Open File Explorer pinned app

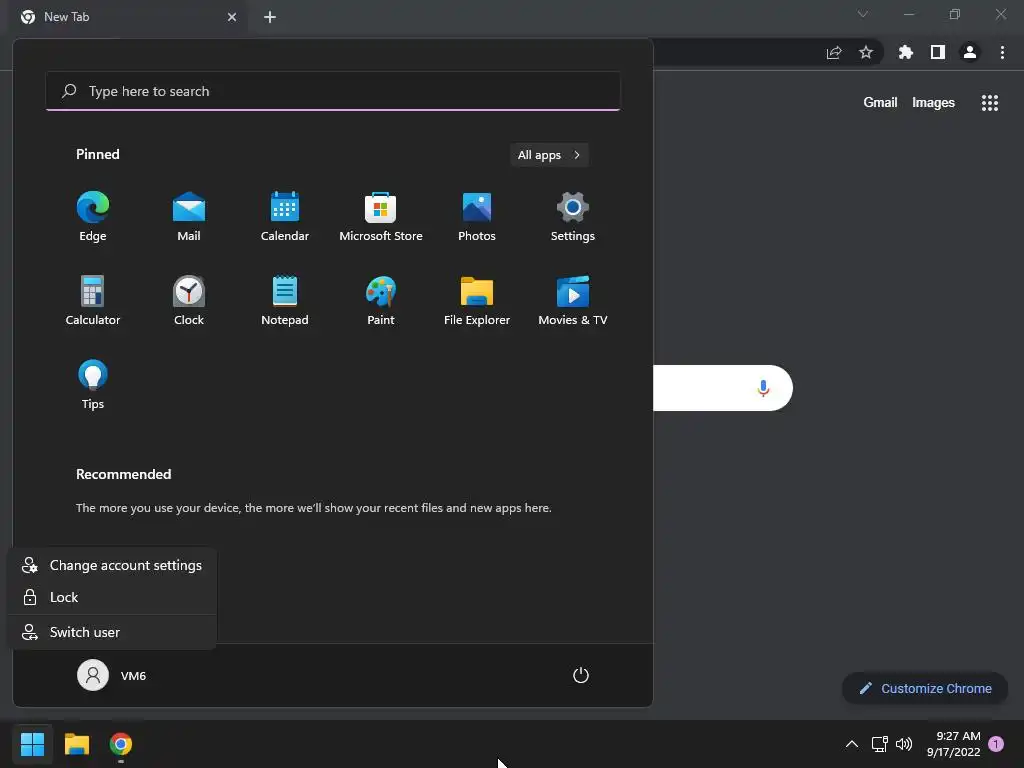(477, 300)
